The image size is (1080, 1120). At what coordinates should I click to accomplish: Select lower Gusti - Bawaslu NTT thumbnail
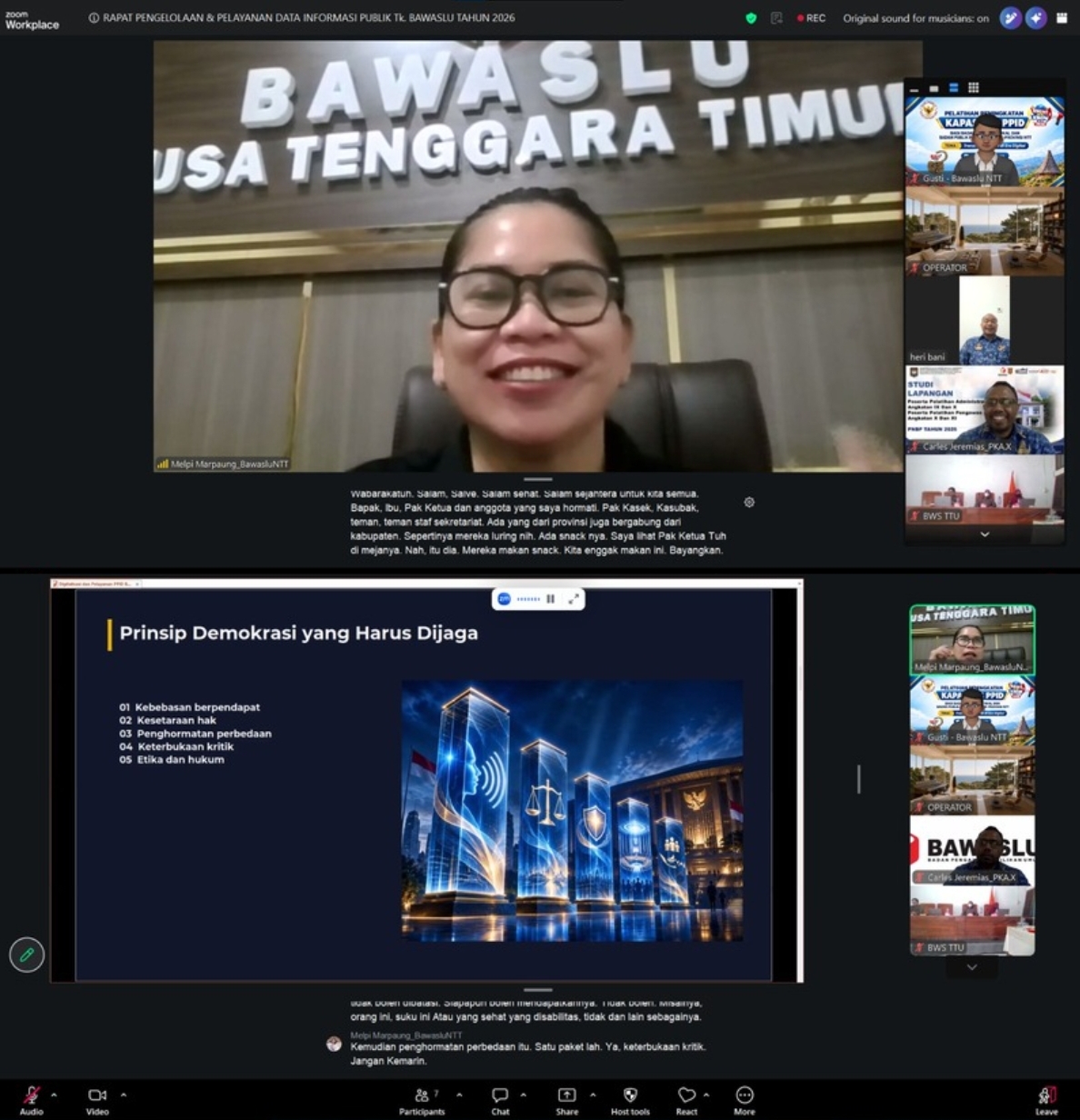[973, 710]
